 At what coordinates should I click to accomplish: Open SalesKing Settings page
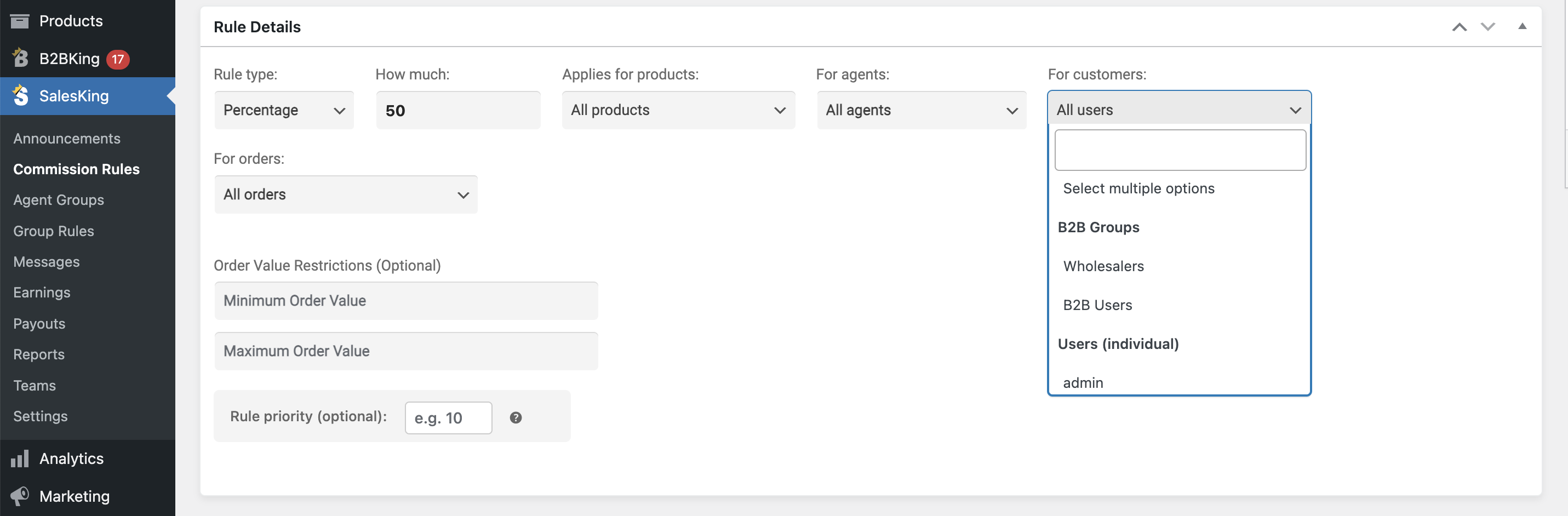(x=40, y=416)
